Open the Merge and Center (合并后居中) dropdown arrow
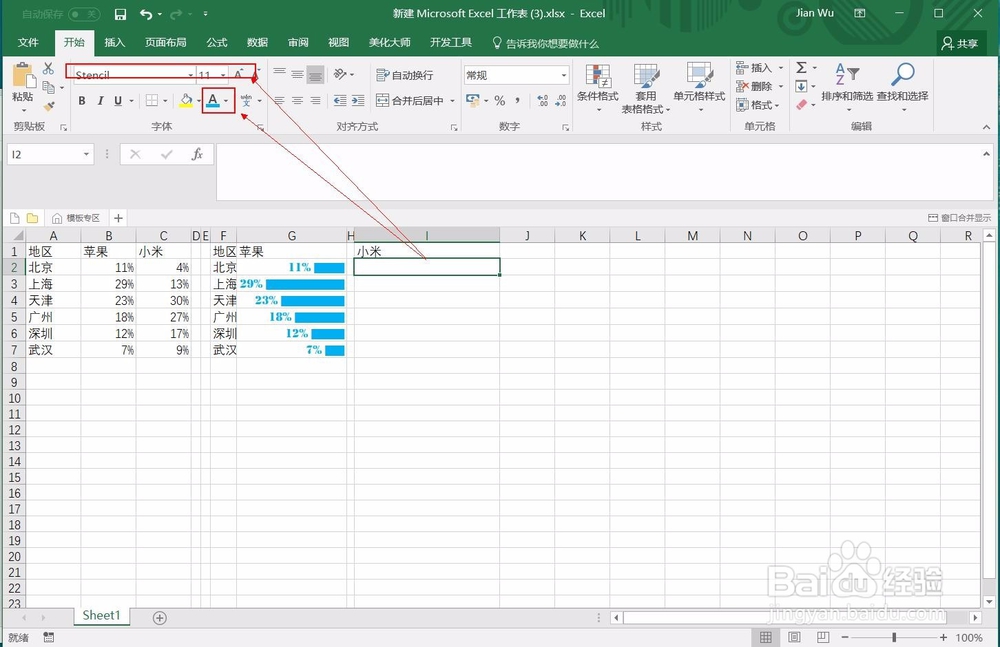This screenshot has width=1000, height=647. click(452, 100)
